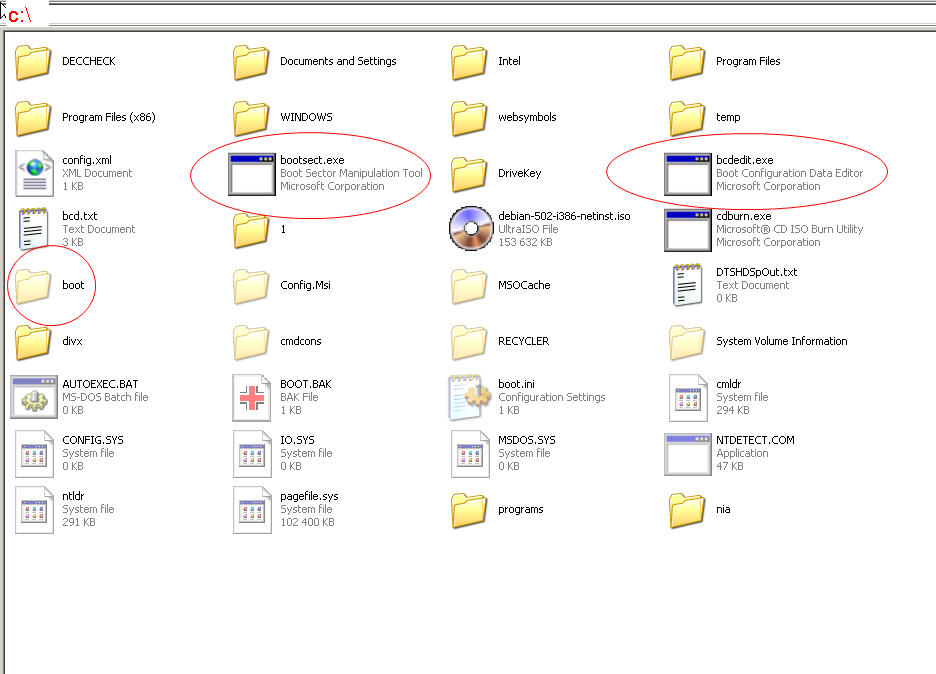The image size is (936, 674).
Task: Select the bootsect.exe application icon
Action: click(252, 174)
